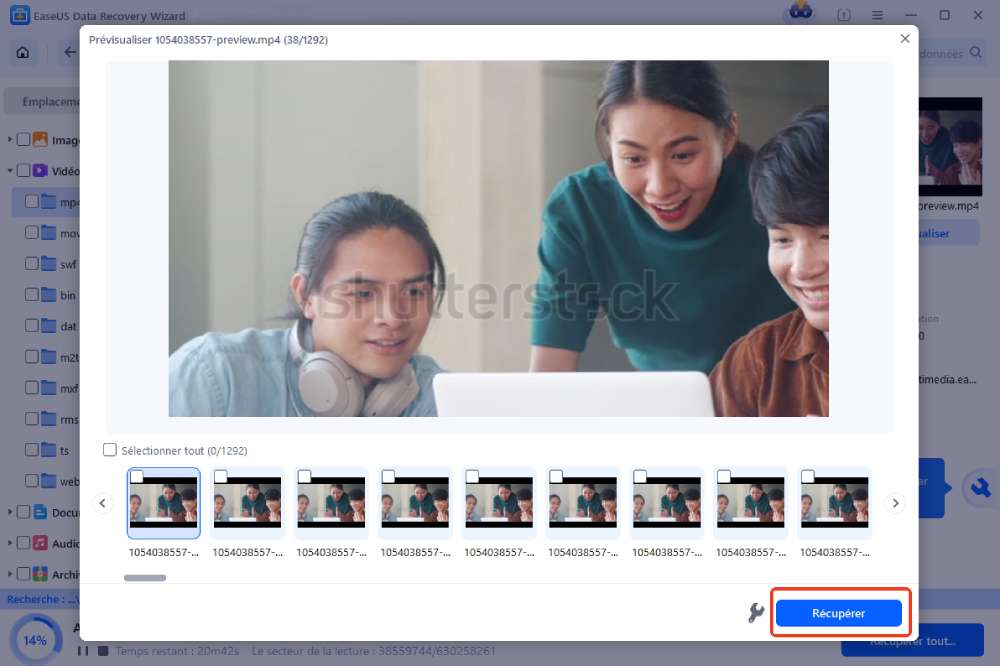The height and width of the screenshot is (666, 1000).
Task: Click the thumbnail strip horizontal scrollbar
Action: [x=145, y=578]
